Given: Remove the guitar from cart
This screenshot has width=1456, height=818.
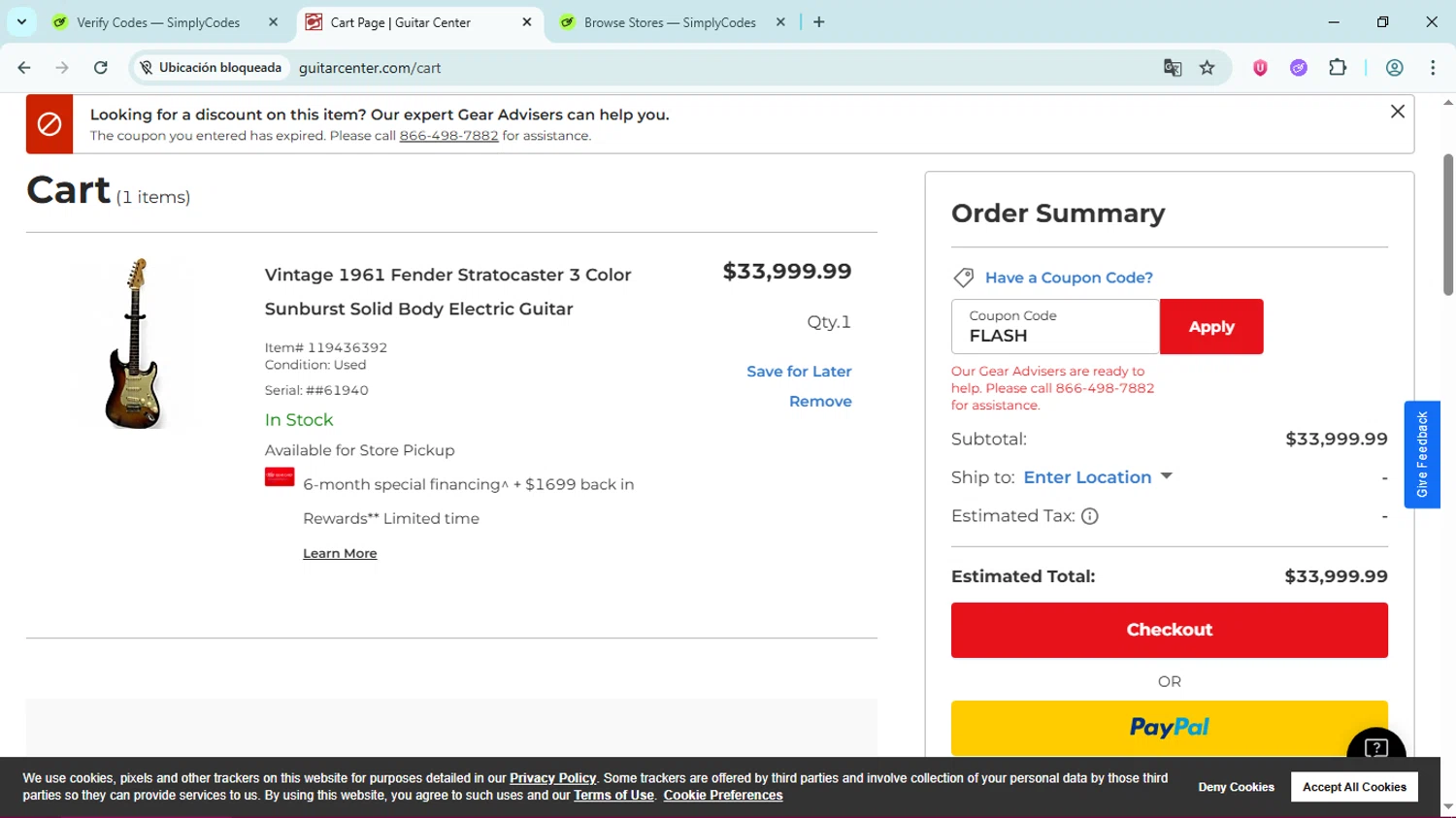Looking at the screenshot, I should (x=820, y=401).
